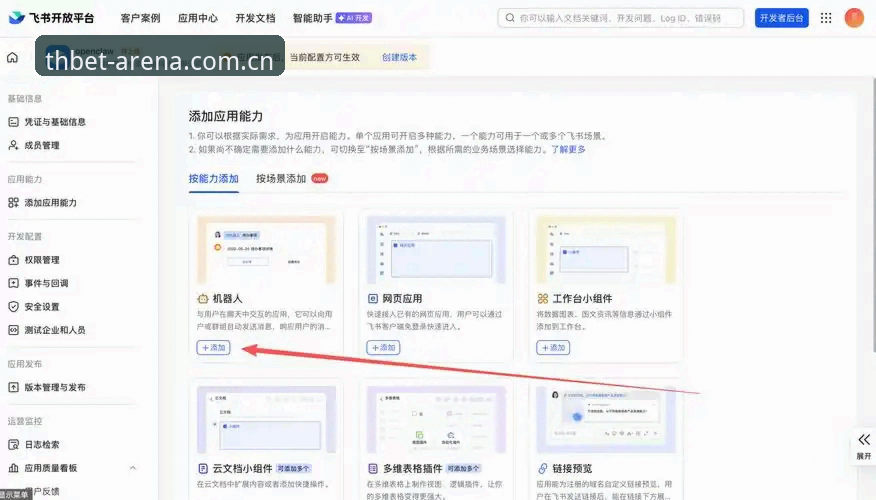Click the AI 开发 badge
The width and height of the screenshot is (876, 500).
point(354,18)
